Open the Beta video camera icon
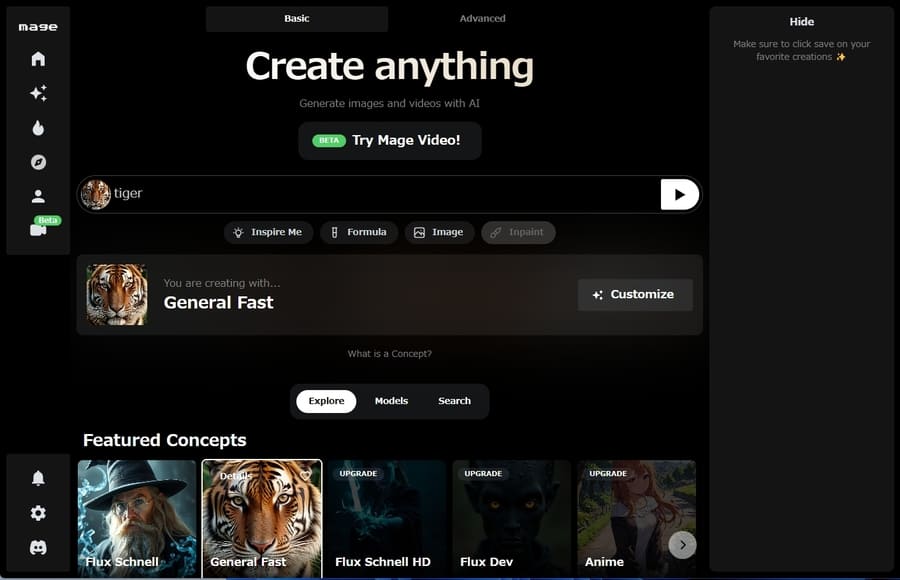 coord(38,230)
